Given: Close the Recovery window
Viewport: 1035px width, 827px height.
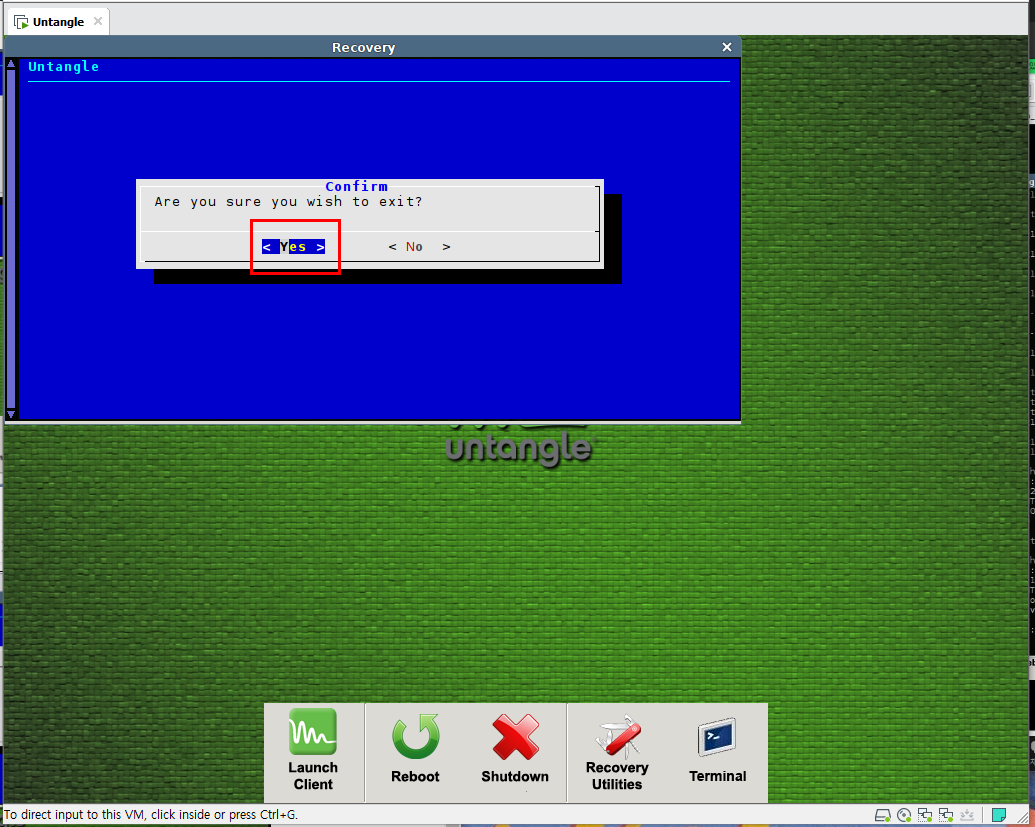Looking at the screenshot, I should click(x=727, y=47).
